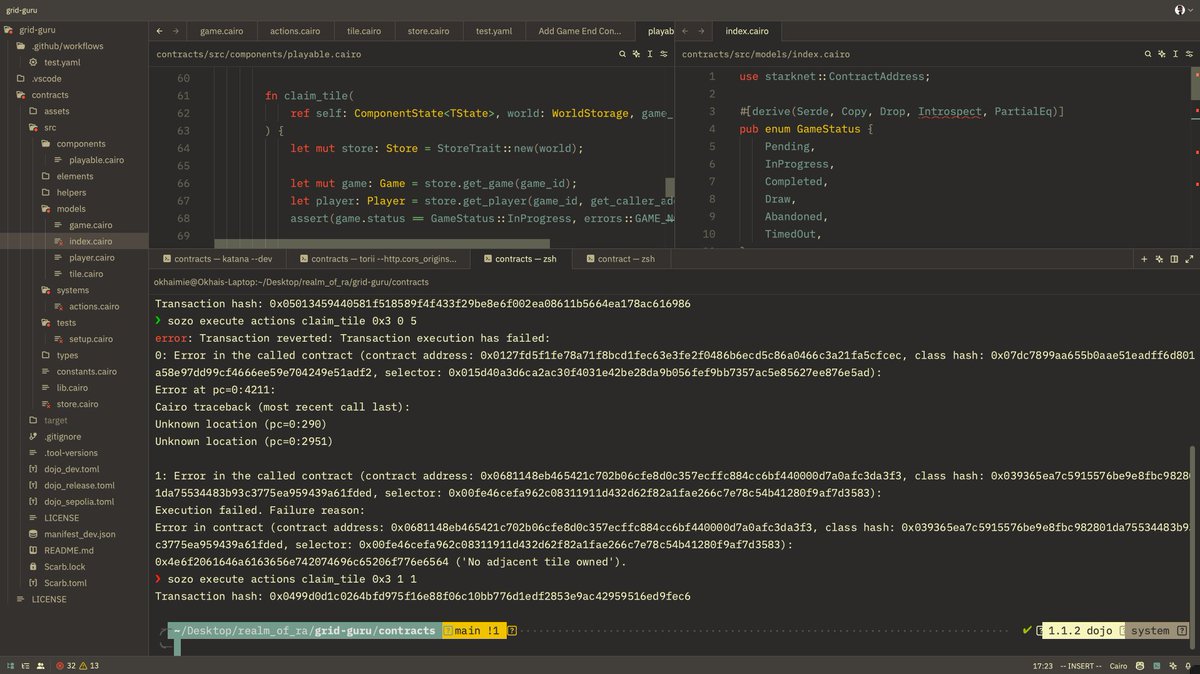Screen dimensions: 1200x674
Task: Click the account icon in the top-right corner
Action: click(x=1180, y=9)
